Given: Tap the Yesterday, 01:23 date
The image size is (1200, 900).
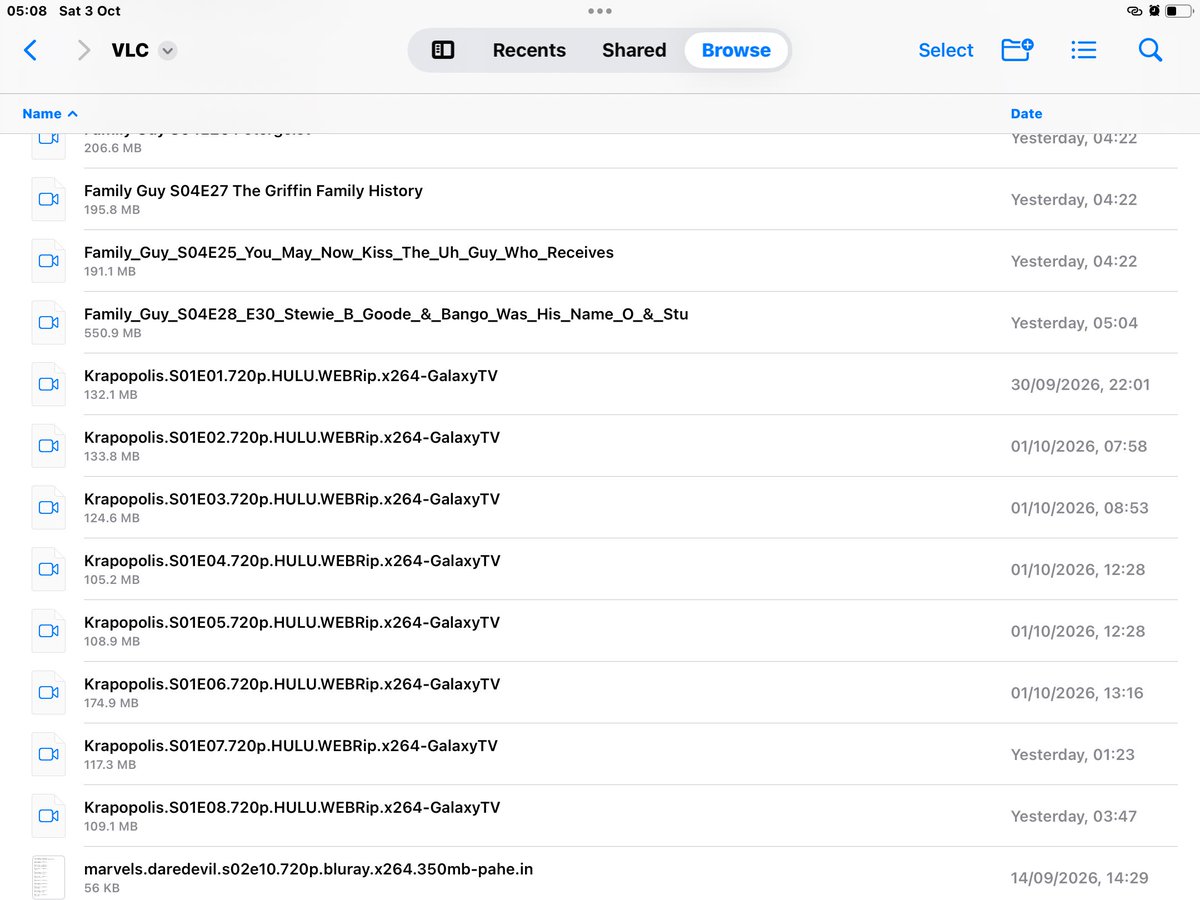Looking at the screenshot, I should coord(1073,755).
